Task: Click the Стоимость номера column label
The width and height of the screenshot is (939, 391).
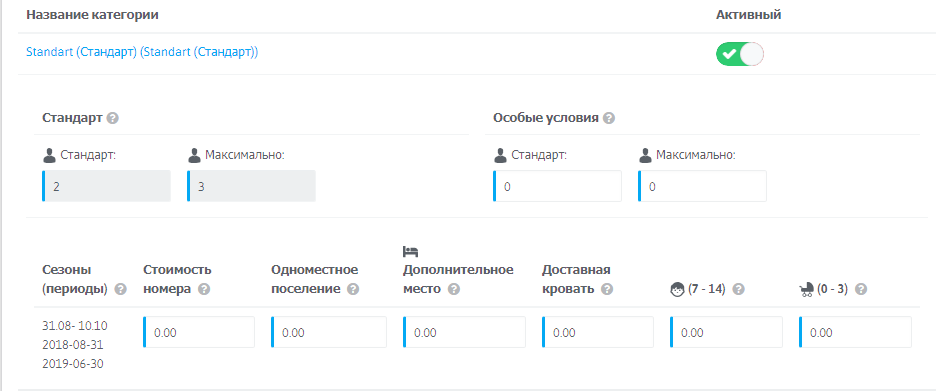Action: pyautogui.click(x=177, y=280)
